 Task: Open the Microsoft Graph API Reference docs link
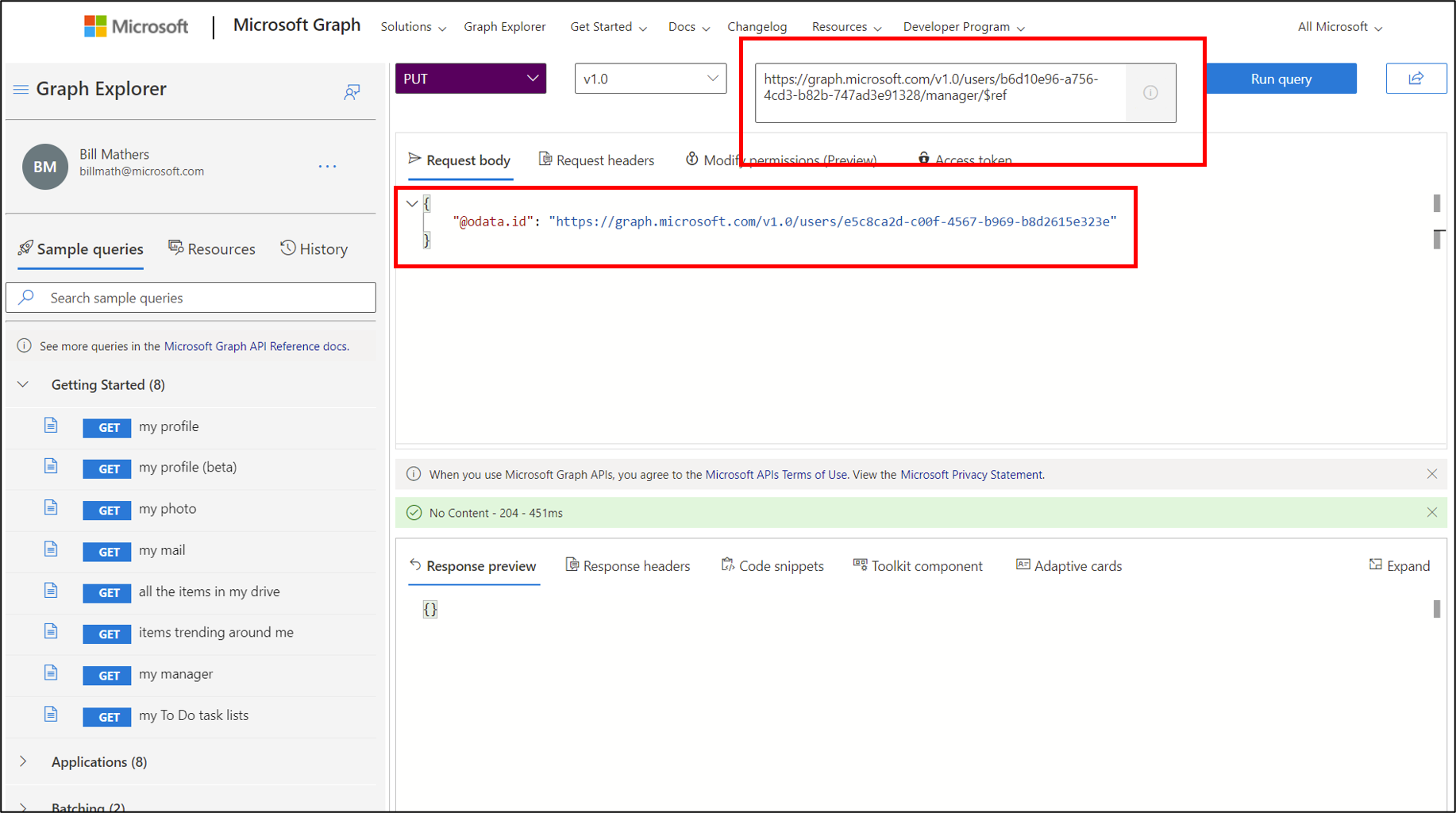[256, 346]
